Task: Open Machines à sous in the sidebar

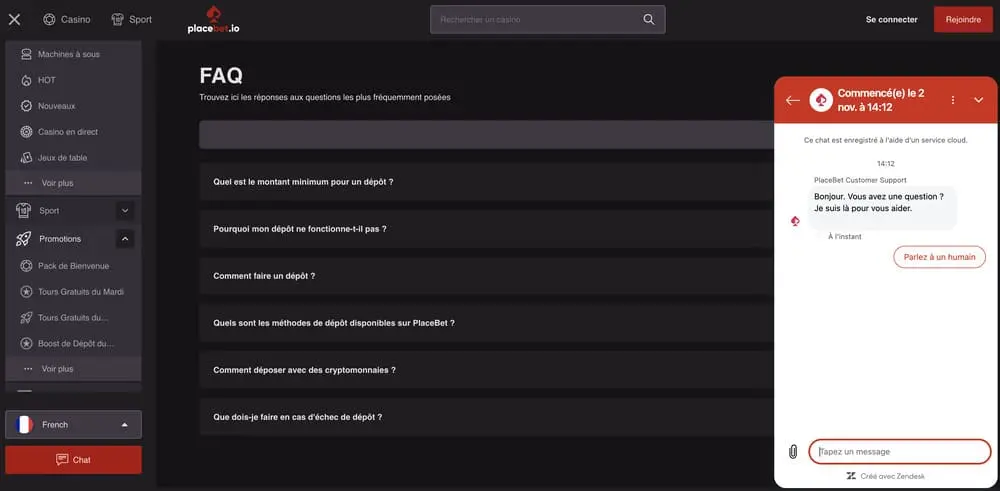Action: 68,54
